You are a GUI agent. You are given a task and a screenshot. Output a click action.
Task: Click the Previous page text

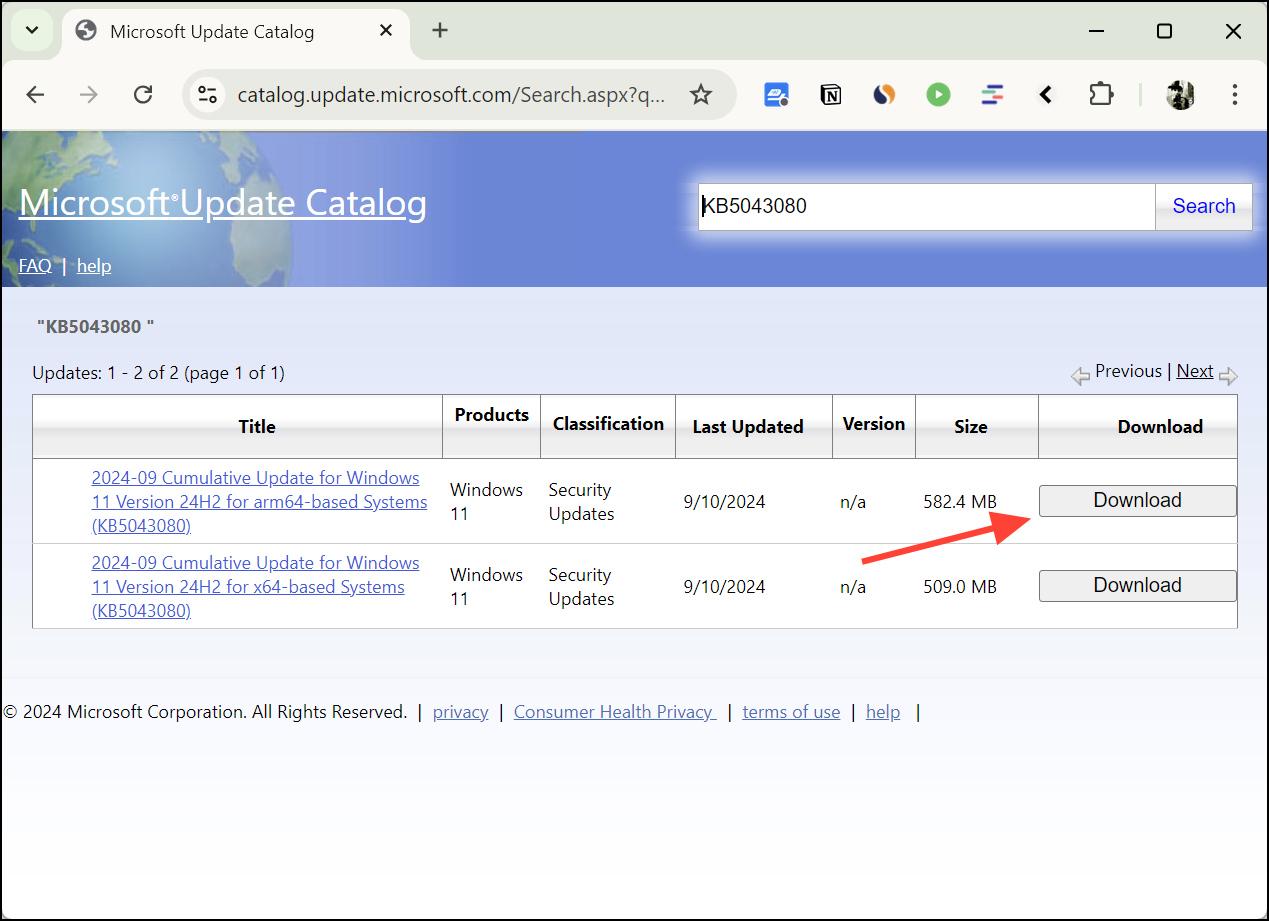[x=1128, y=371]
